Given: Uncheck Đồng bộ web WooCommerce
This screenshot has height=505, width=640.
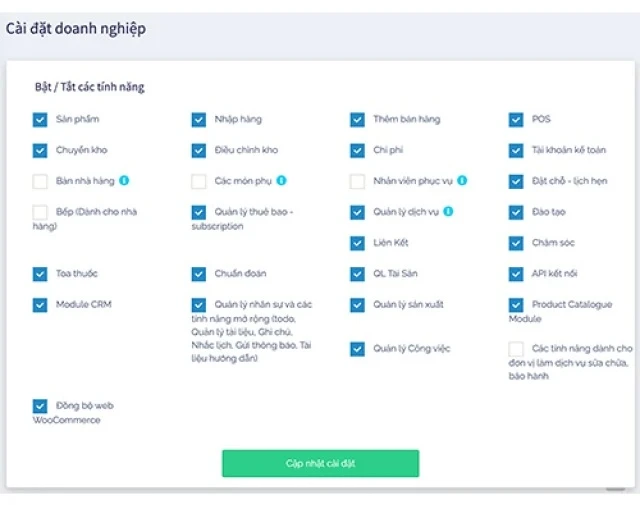Looking at the screenshot, I should point(40,406).
